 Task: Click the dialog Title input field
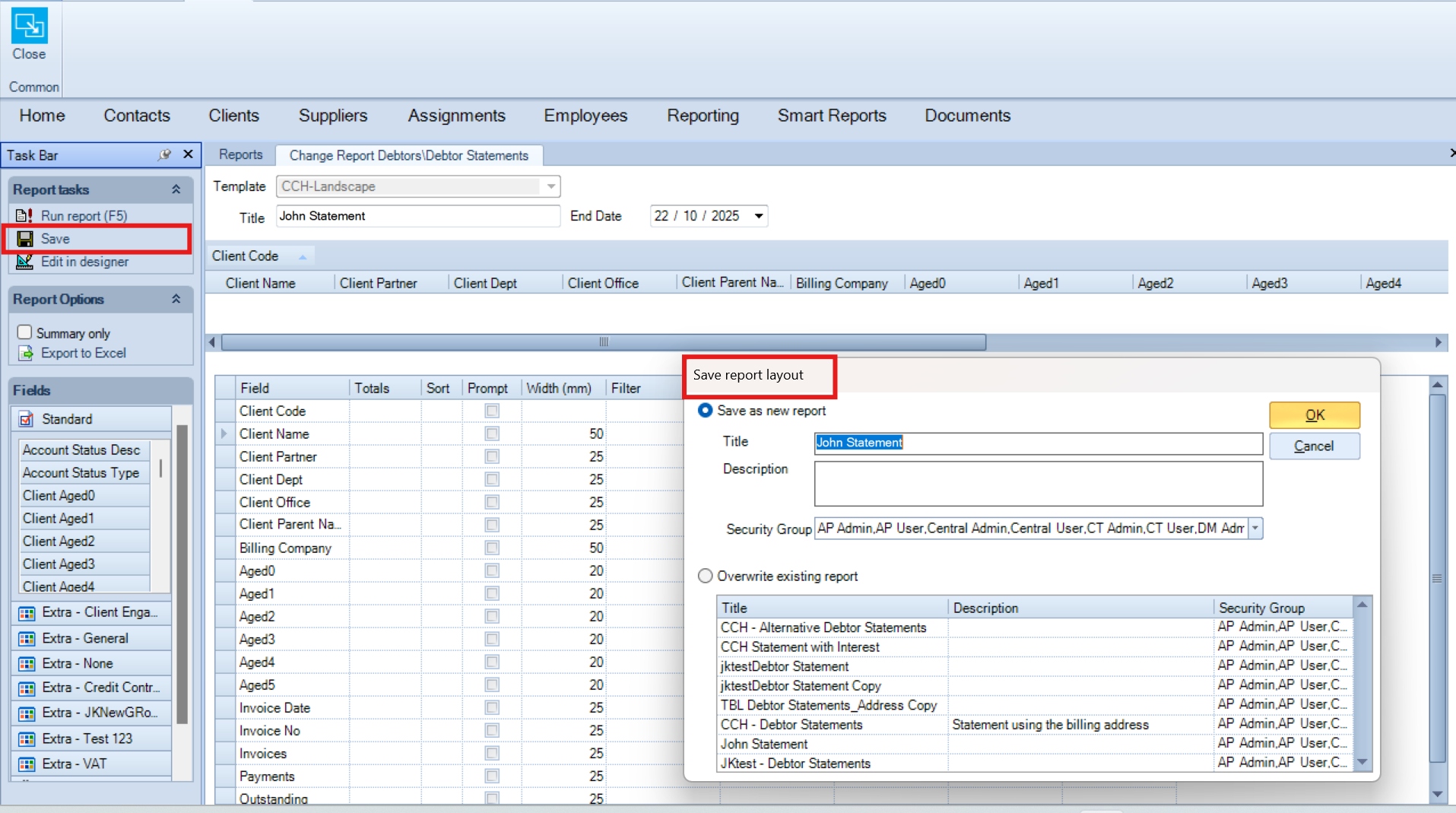pos(1038,443)
